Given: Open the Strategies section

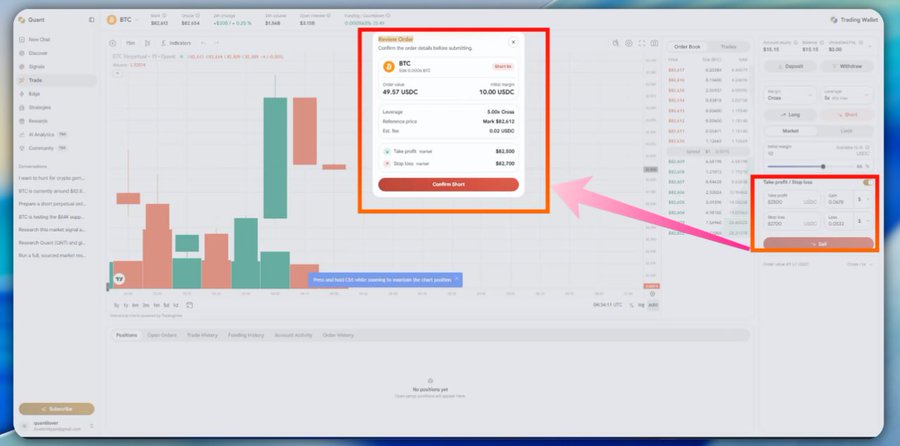Looking at the screenshot, I should pos(56,107).
